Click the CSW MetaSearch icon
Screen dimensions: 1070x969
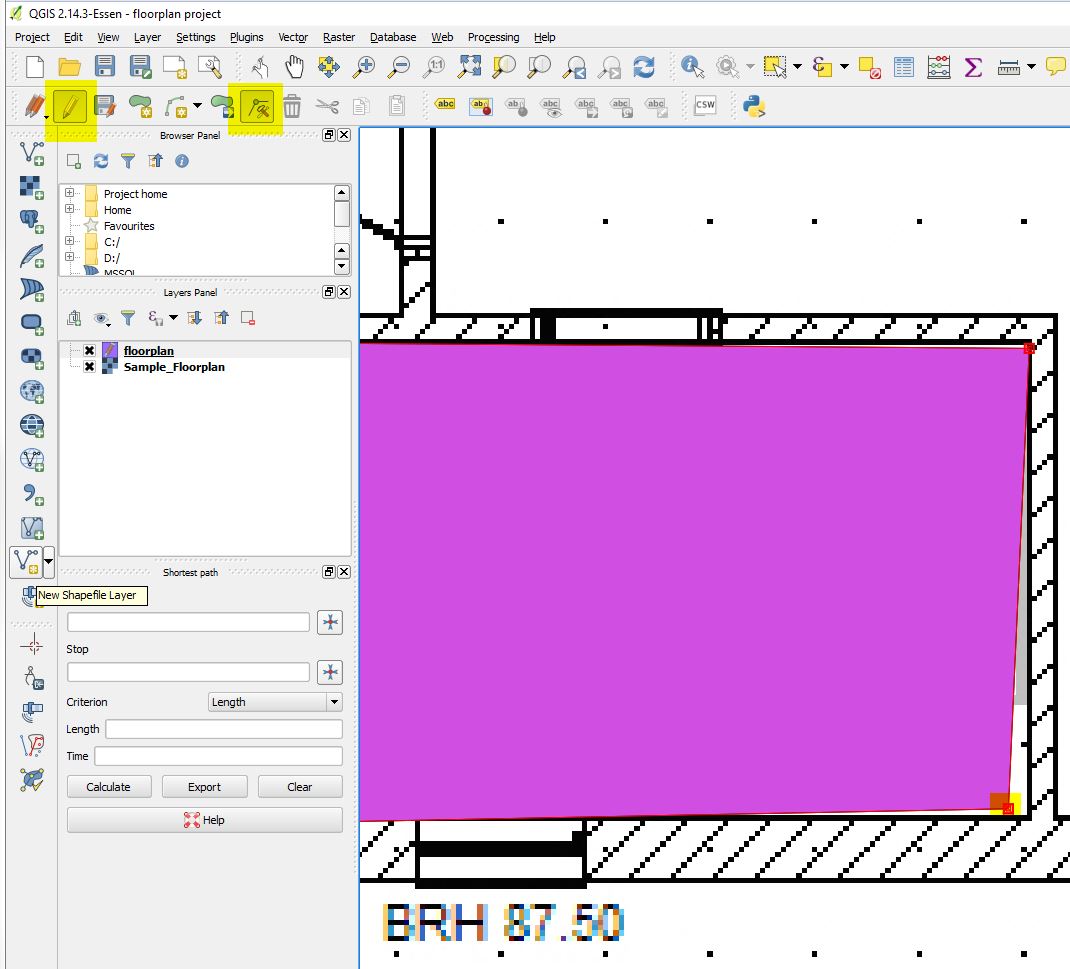(x=705, y=104)
